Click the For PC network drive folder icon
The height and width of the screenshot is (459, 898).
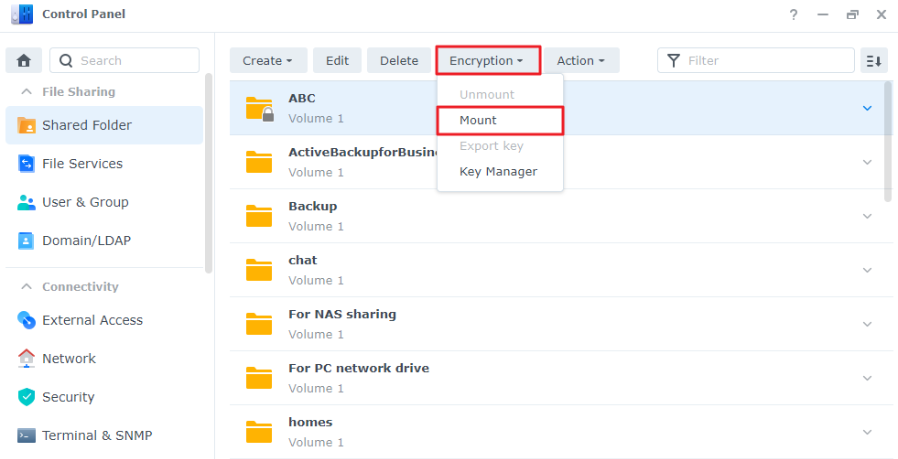(259, 378)
